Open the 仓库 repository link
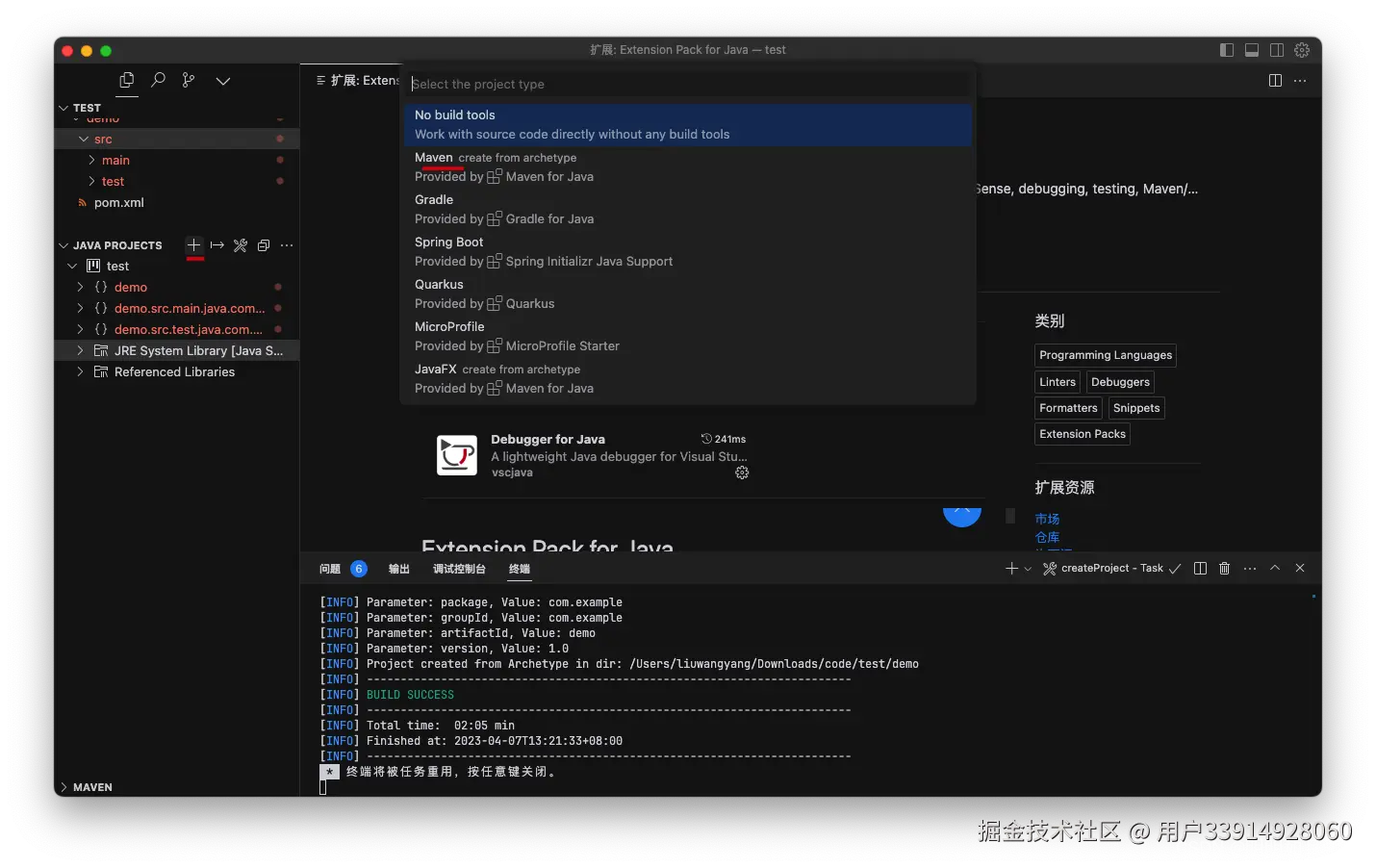The image size is (1376, 868). tap(1047, 537)
